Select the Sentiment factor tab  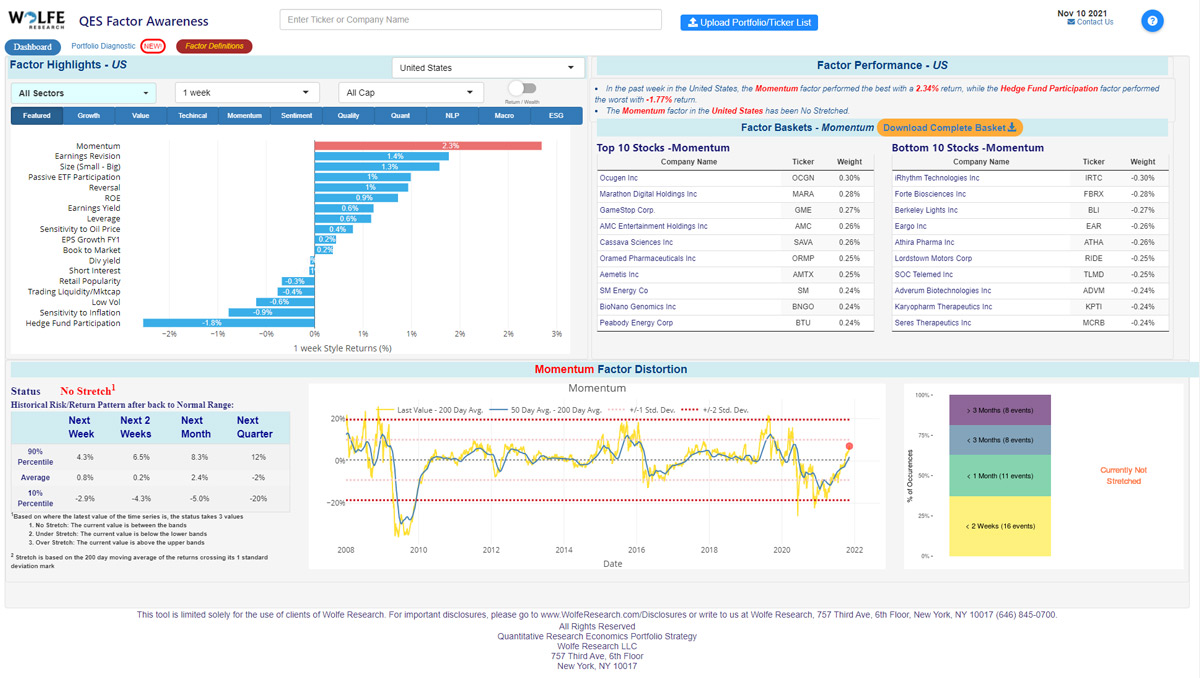(x=297, y=116)
